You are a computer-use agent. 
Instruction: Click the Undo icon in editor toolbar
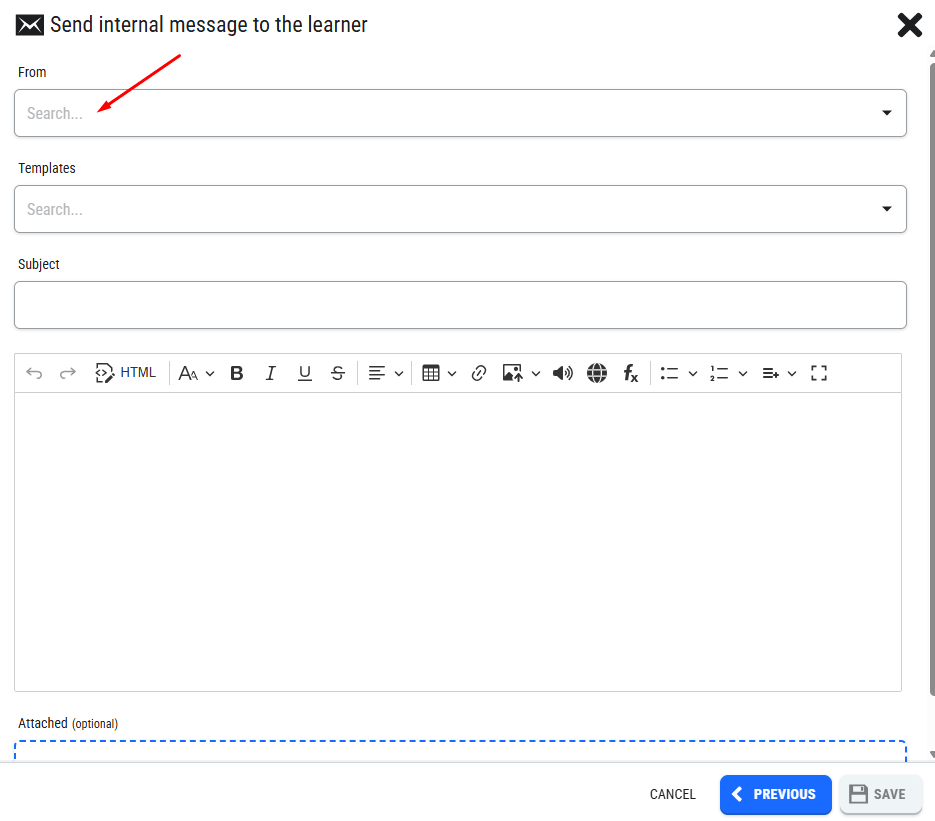pyautogui.click(x=34, y=373)
